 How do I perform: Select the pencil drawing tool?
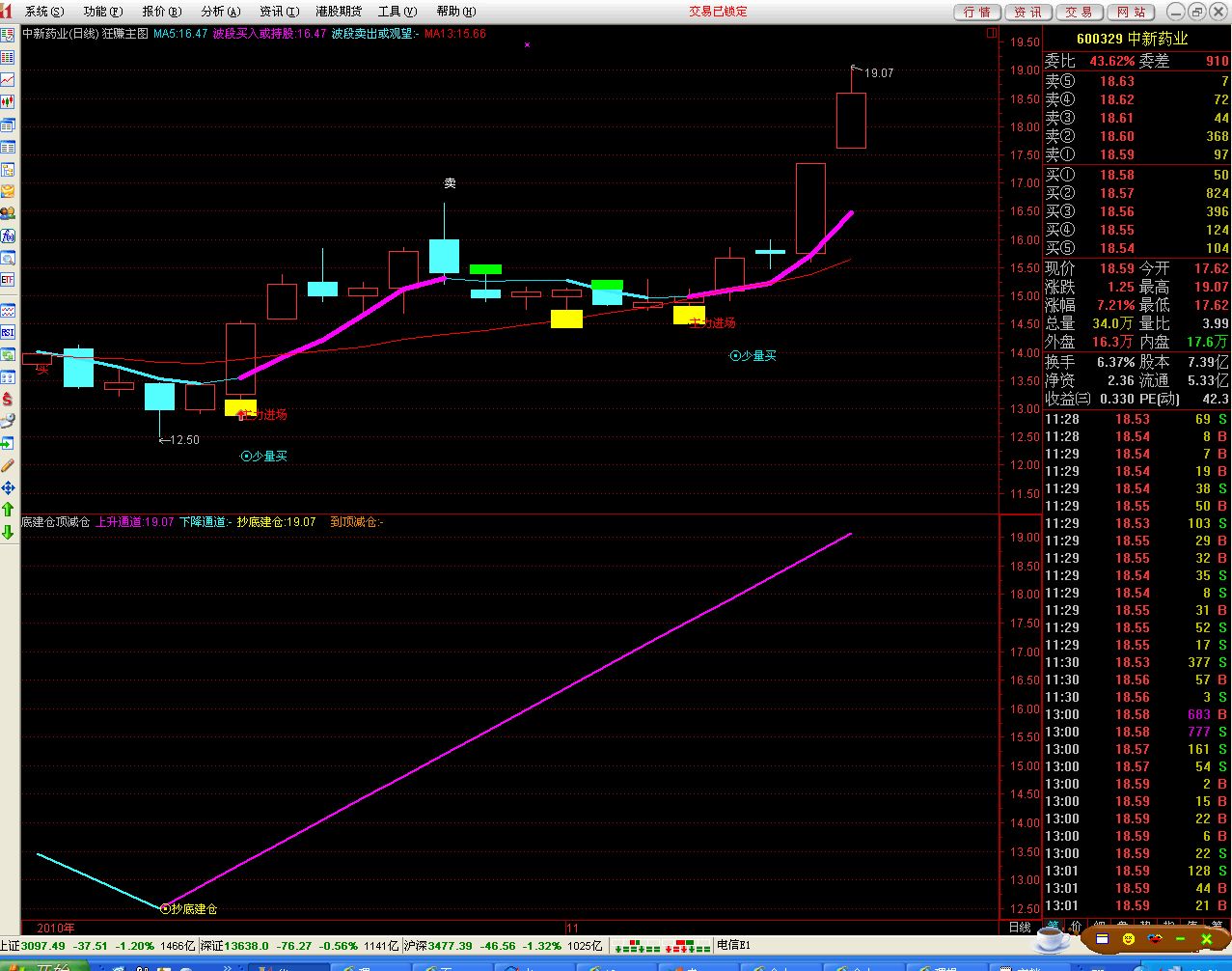click(x=8, y=465)
